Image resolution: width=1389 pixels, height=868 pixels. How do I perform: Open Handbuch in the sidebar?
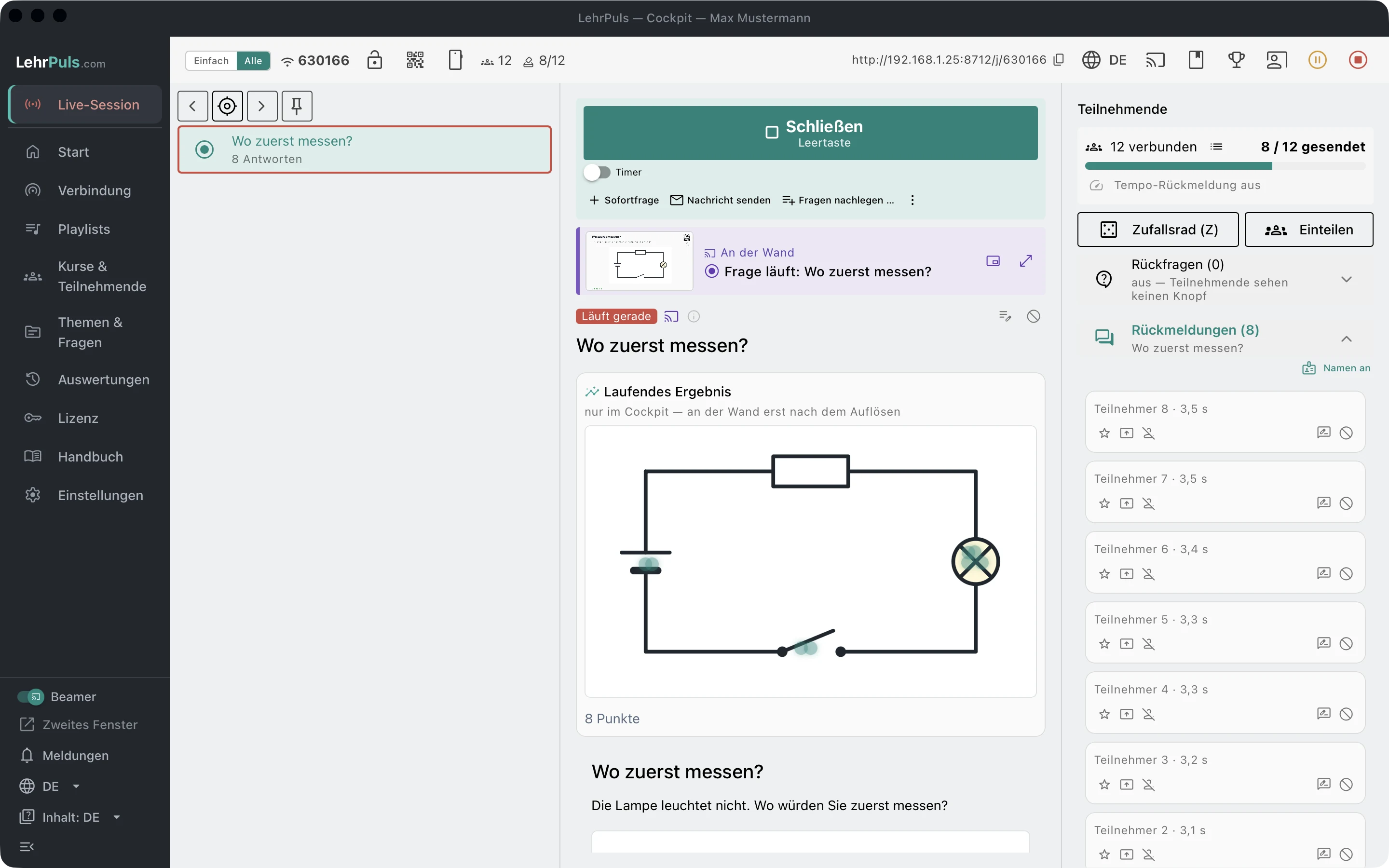(x=85, y=457)
